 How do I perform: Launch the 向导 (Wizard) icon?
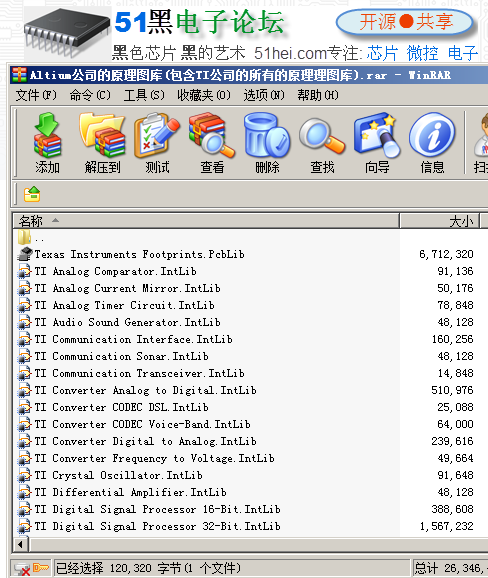pyautogui.click(x=377, y=143)
